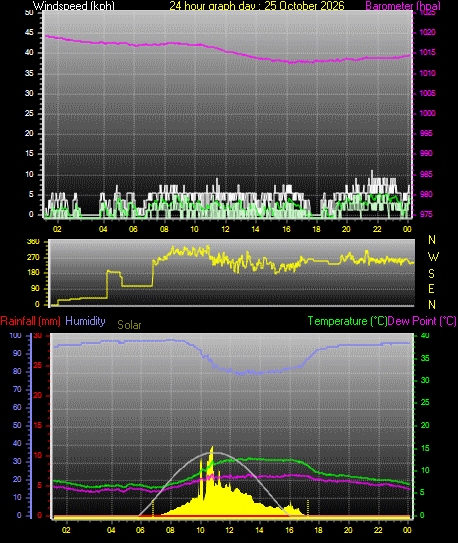This screenshot has width=458, height=543.
Task: Click hour label 18 under windspeed graph
Action: pos(316,229)
